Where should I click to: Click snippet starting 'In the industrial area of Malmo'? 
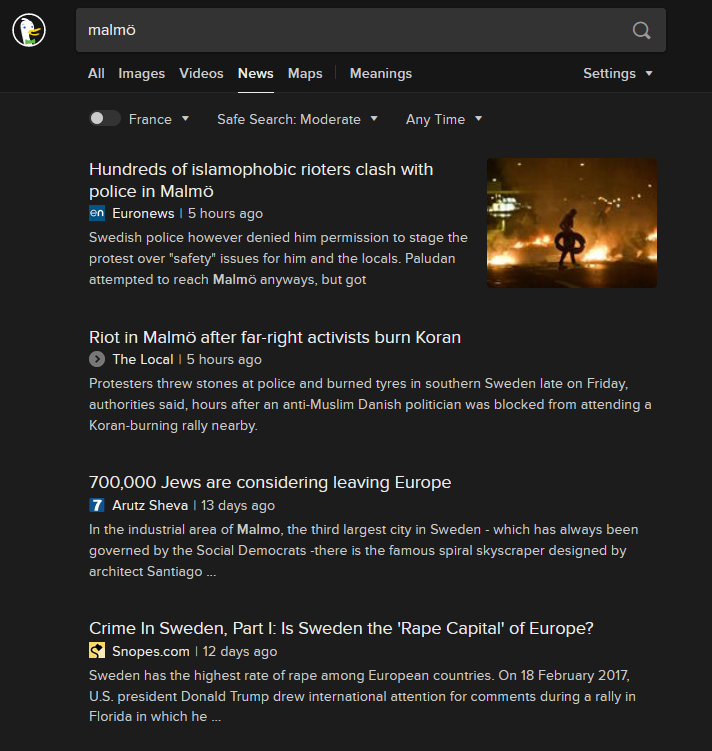click(x=363, y=550)
